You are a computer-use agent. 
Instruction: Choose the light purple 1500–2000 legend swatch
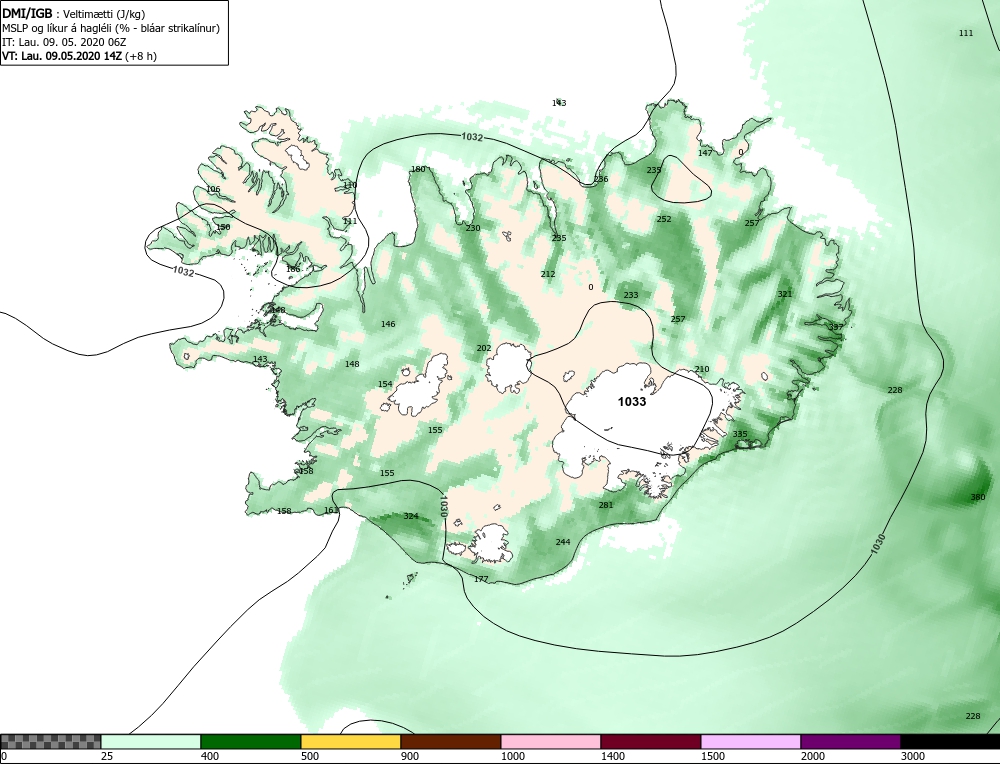[751, 741]
